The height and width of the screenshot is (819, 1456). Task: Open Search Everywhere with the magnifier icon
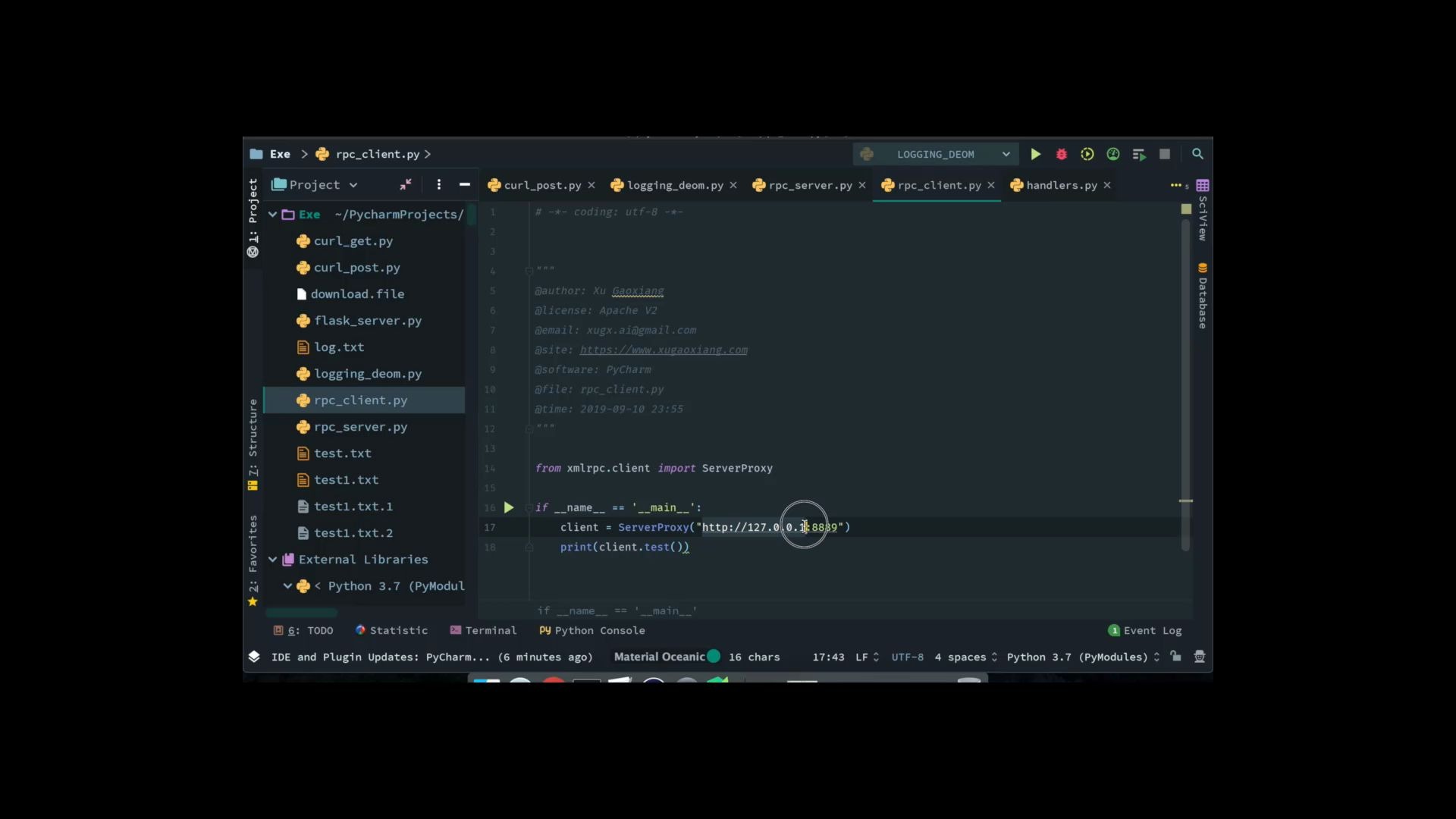tap(1197, 154)
